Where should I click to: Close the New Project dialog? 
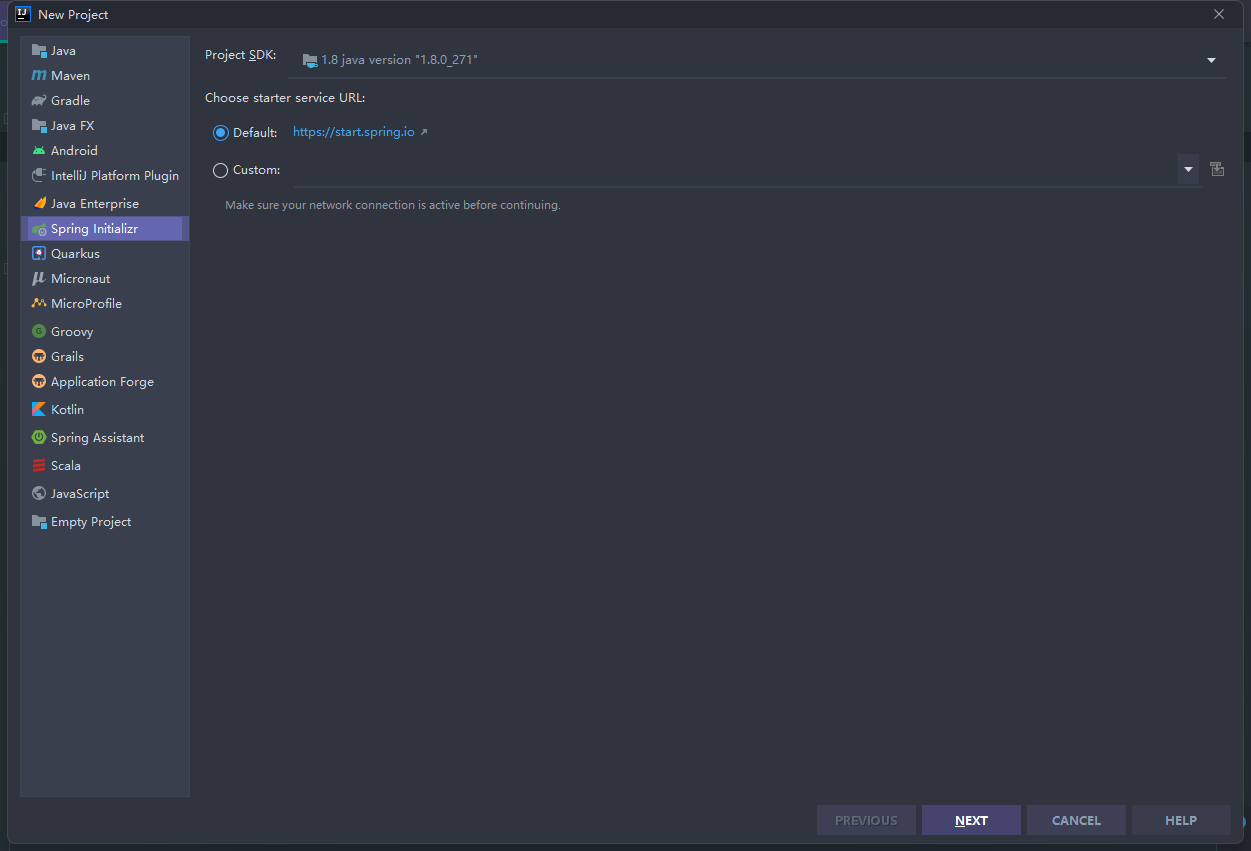[x=1218, y=14]
